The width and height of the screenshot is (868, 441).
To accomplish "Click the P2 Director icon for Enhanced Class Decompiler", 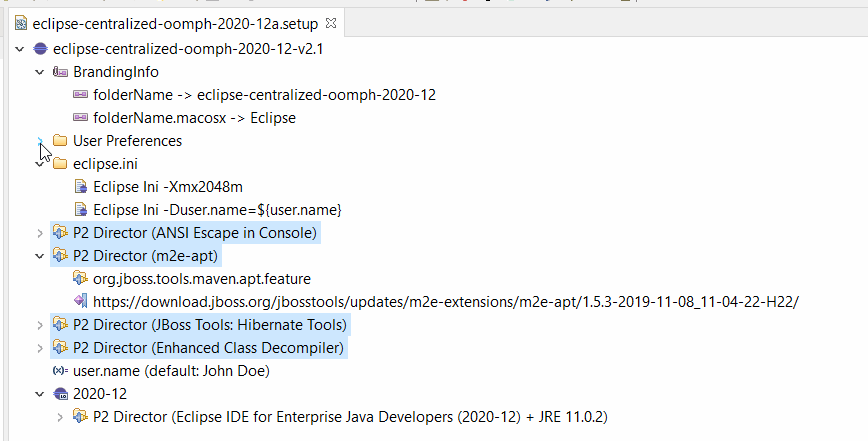I will [60, 347].
